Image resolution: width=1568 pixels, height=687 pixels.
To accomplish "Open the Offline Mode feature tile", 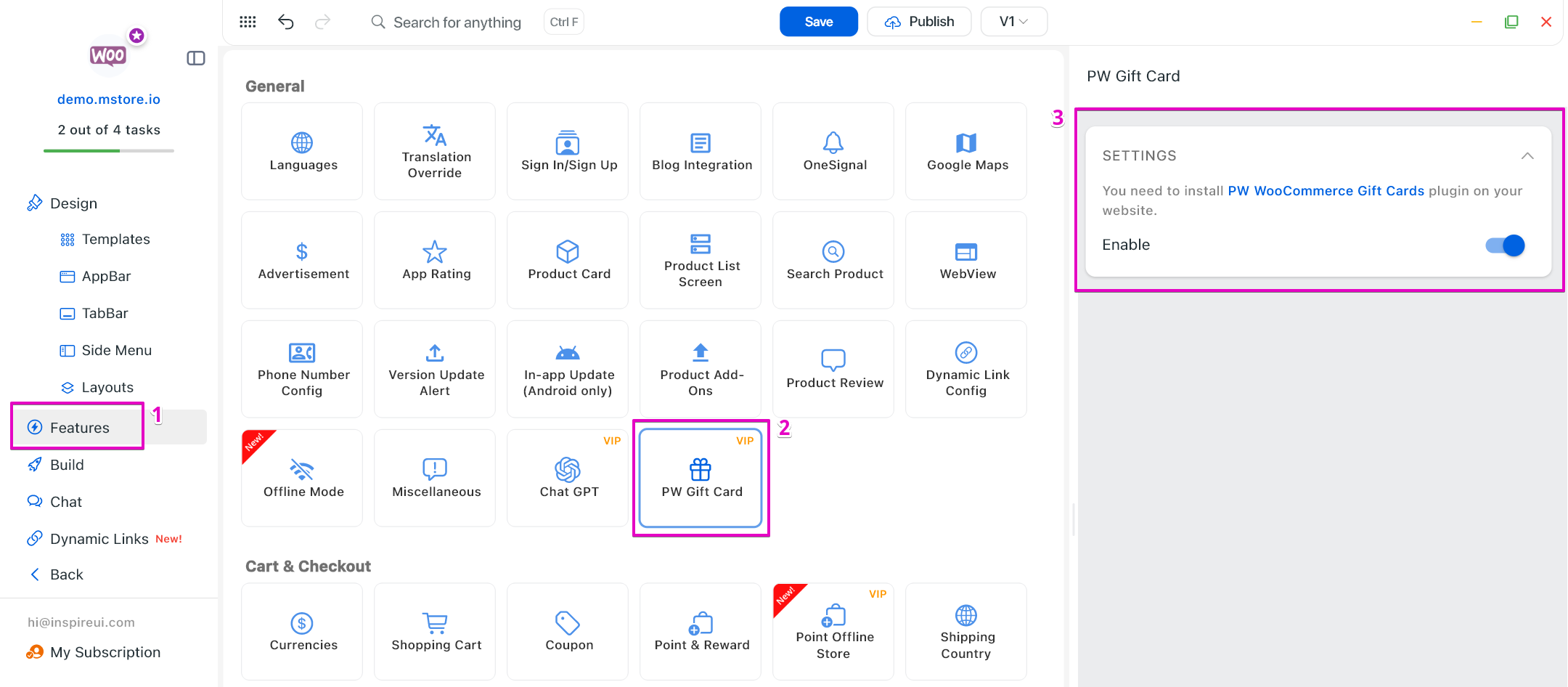I will point(302,478).
